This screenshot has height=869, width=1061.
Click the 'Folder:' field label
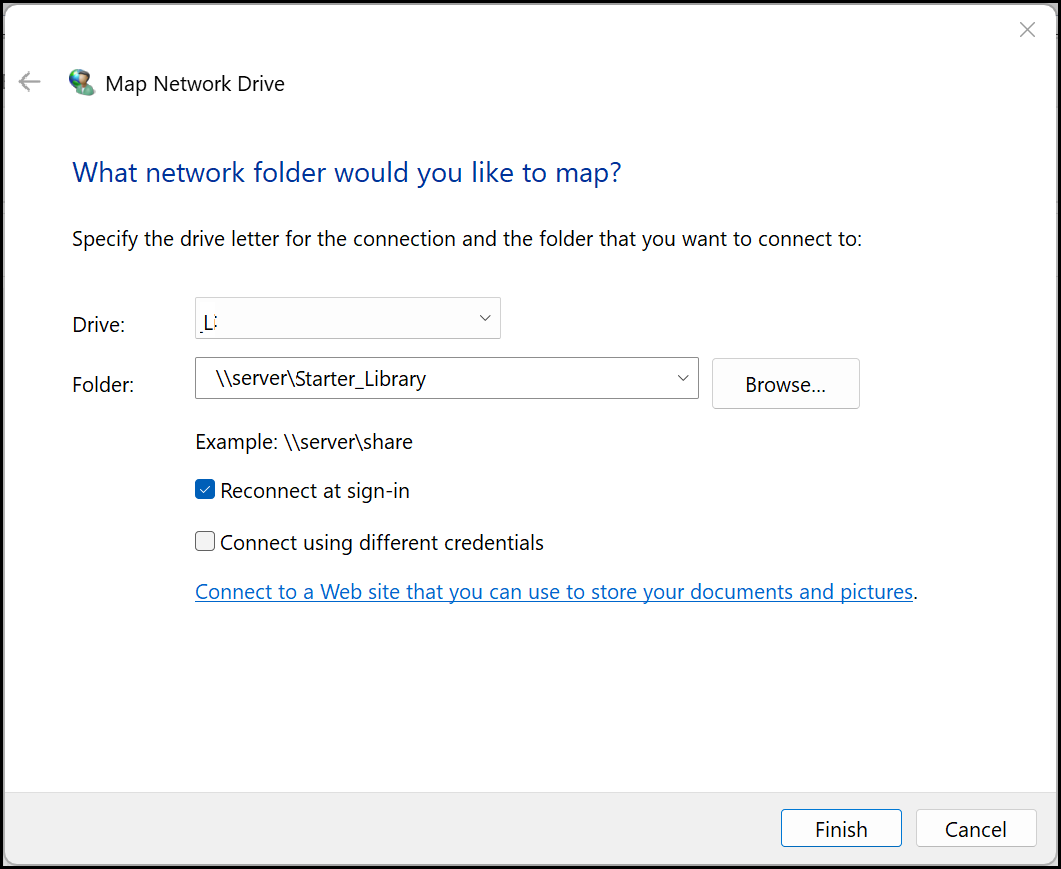pos(103,385)
